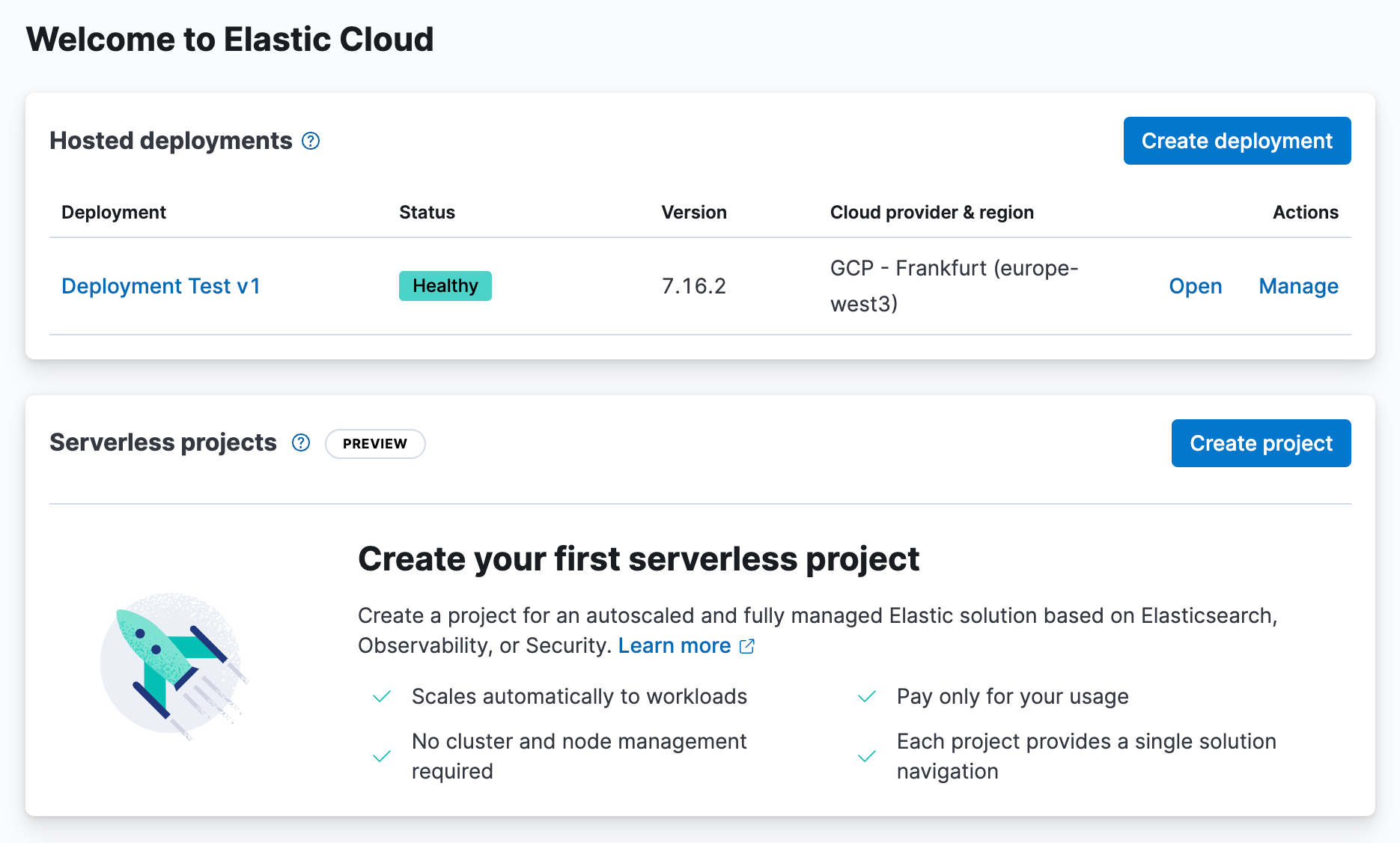This screenshot has height=843, width=1400.
Task: Click No cluster and node management required
Action: pos(579,756)
